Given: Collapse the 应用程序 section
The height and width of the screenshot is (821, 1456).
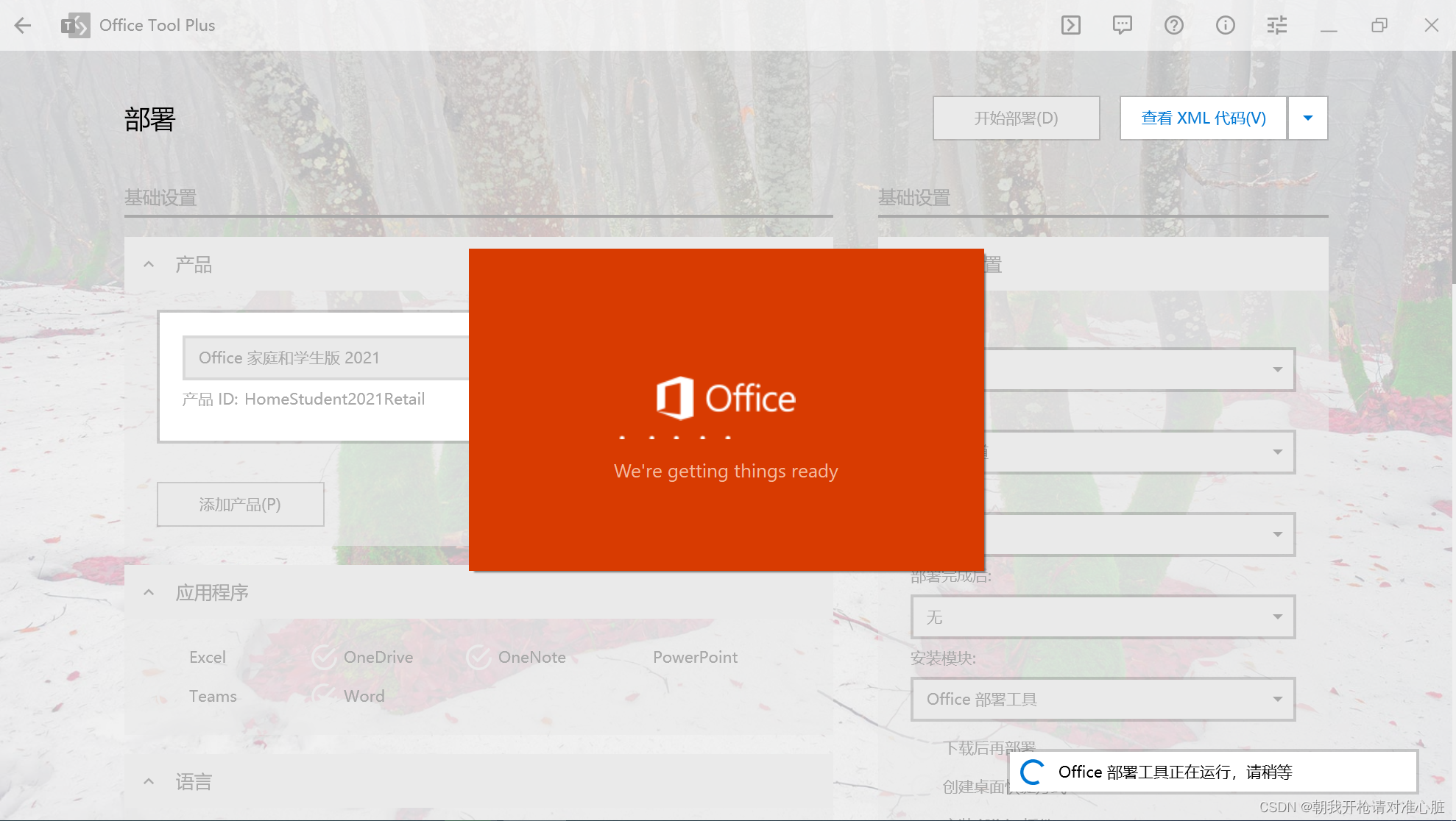Looking at the screenshot, I should click(149, 593).
